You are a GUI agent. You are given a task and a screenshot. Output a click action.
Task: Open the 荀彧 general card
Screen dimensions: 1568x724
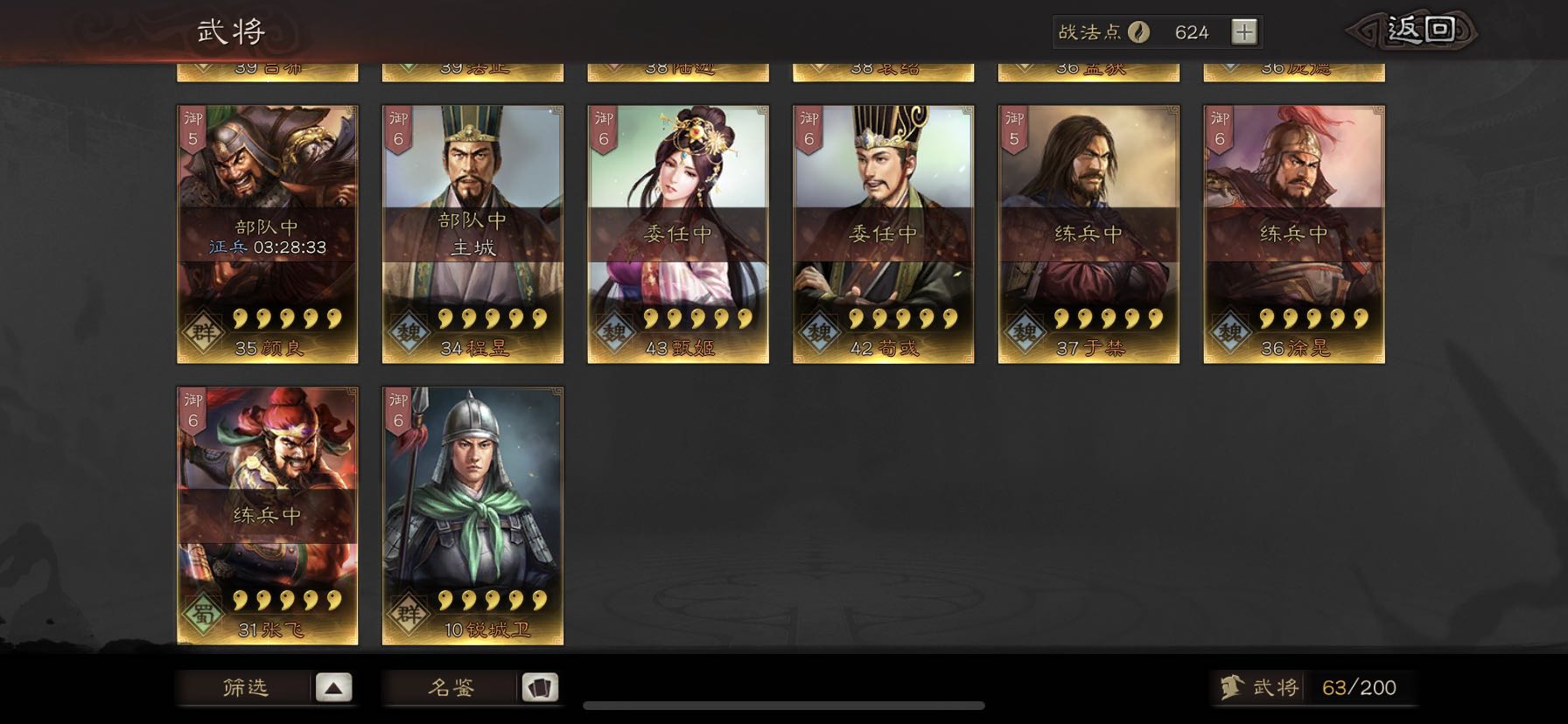click(x=883, y=234)
